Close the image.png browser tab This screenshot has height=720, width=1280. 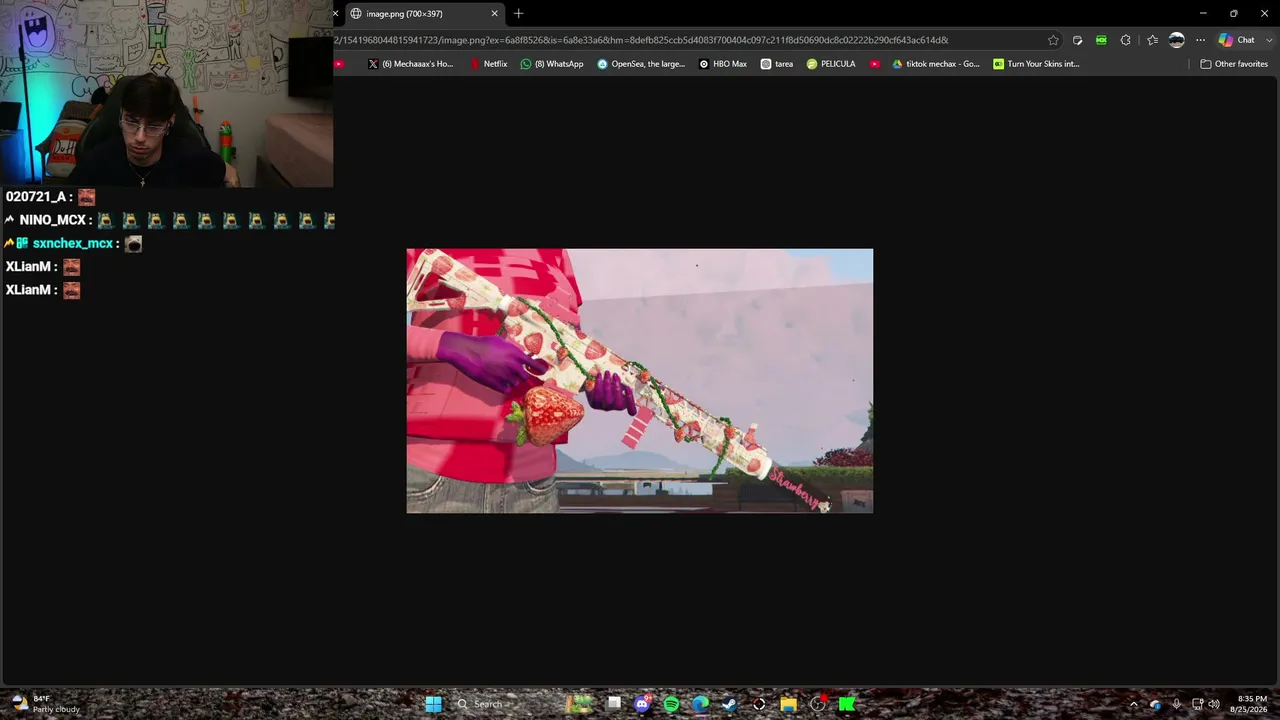click(494, 14)
